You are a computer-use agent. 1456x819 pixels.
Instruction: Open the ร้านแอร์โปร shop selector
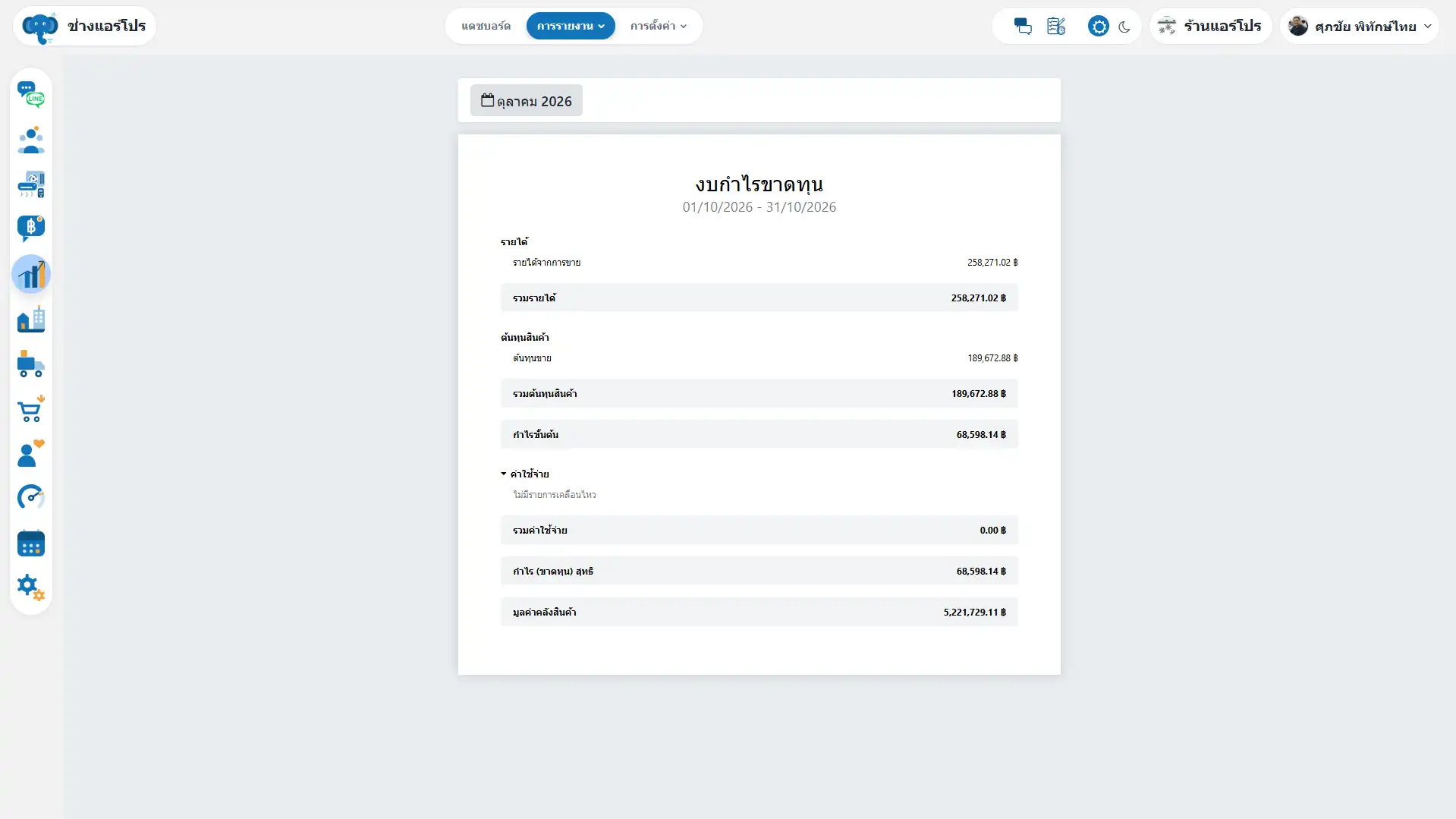(1210, 26)
